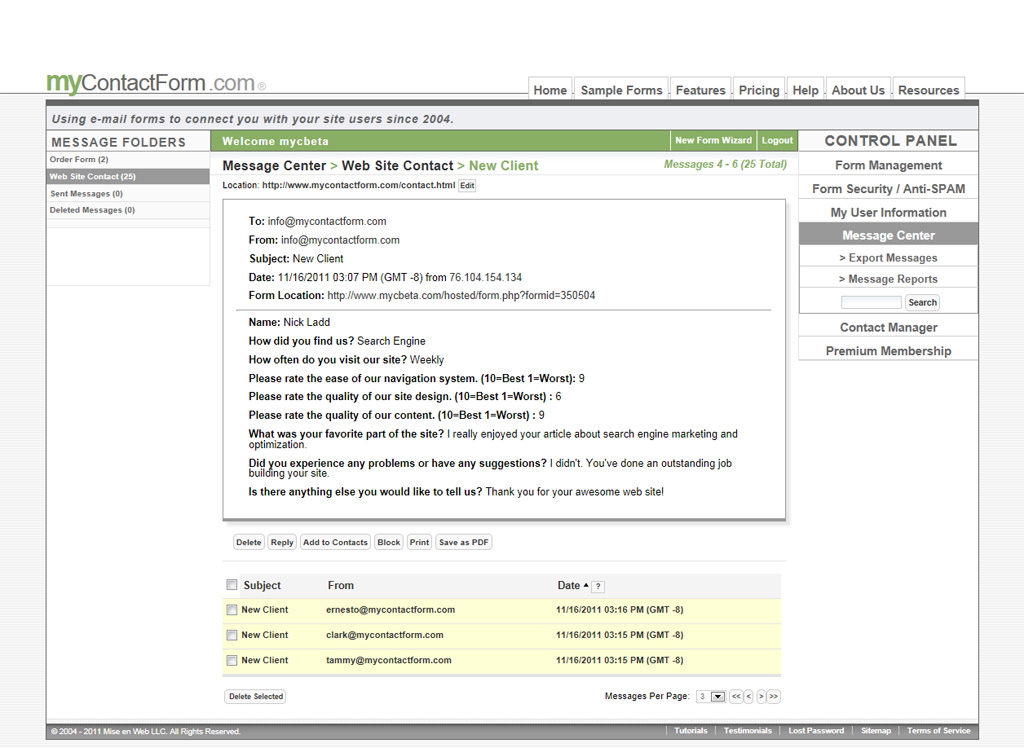Open the About Us tab
The width and height of the screenshot is (1024, 748).
(858, 89)
